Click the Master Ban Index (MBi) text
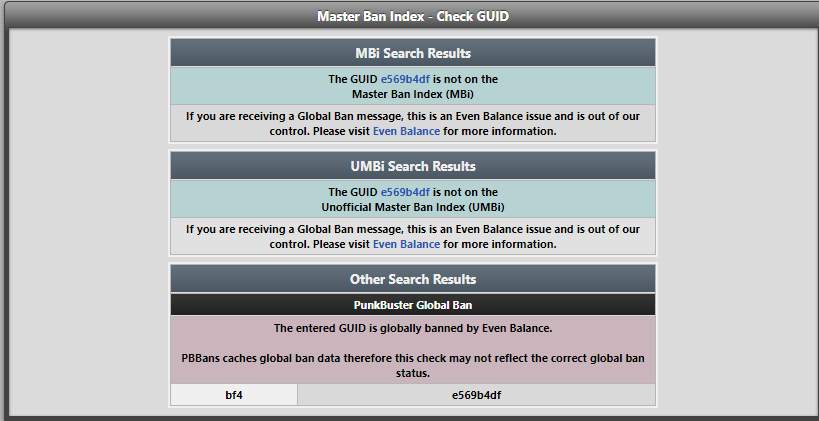Image resolution: width=819 pixels, height=421 pixels. point(412,94)
